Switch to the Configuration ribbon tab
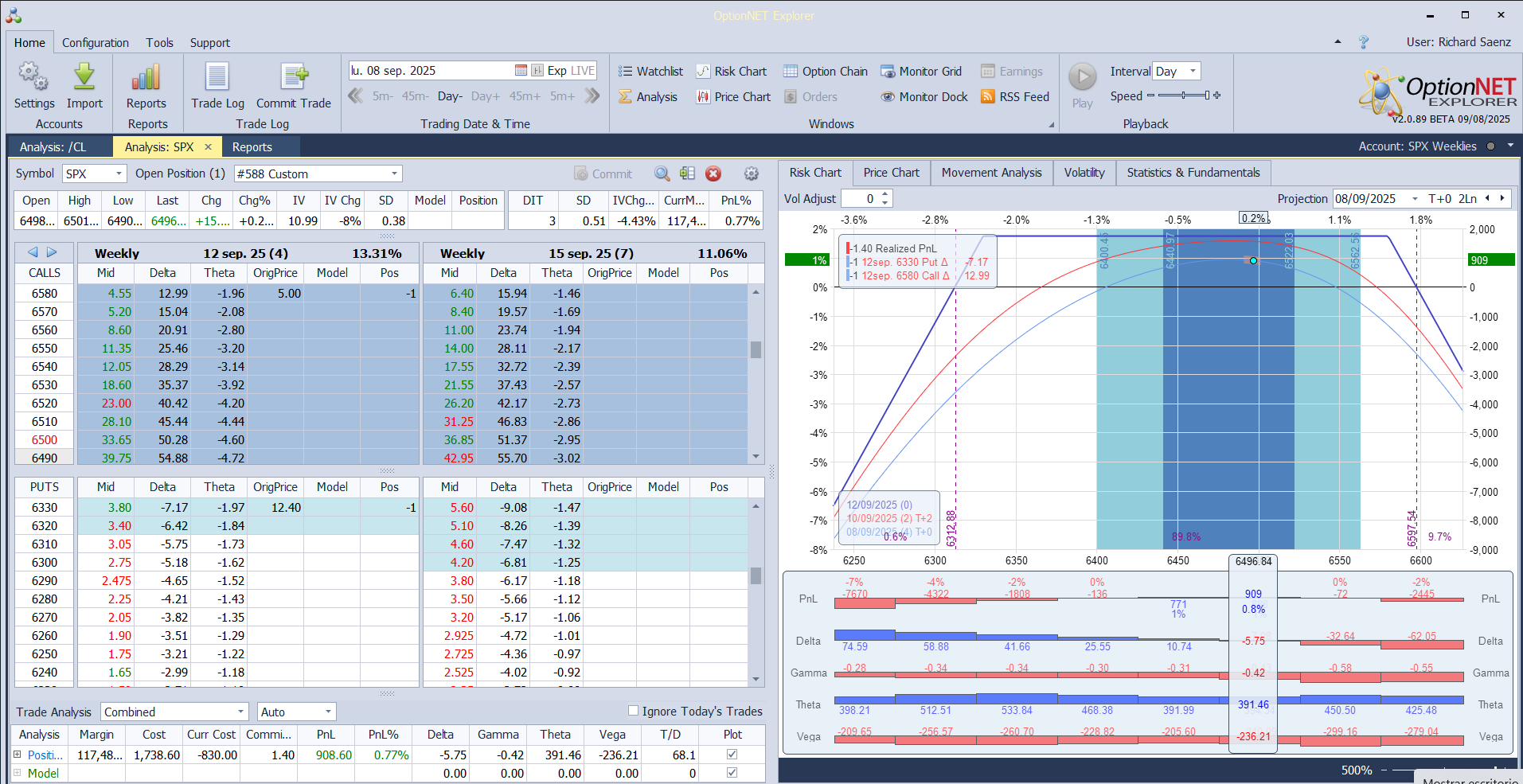The width and height of the screenshot is (1523, 784). pos(96,43)
